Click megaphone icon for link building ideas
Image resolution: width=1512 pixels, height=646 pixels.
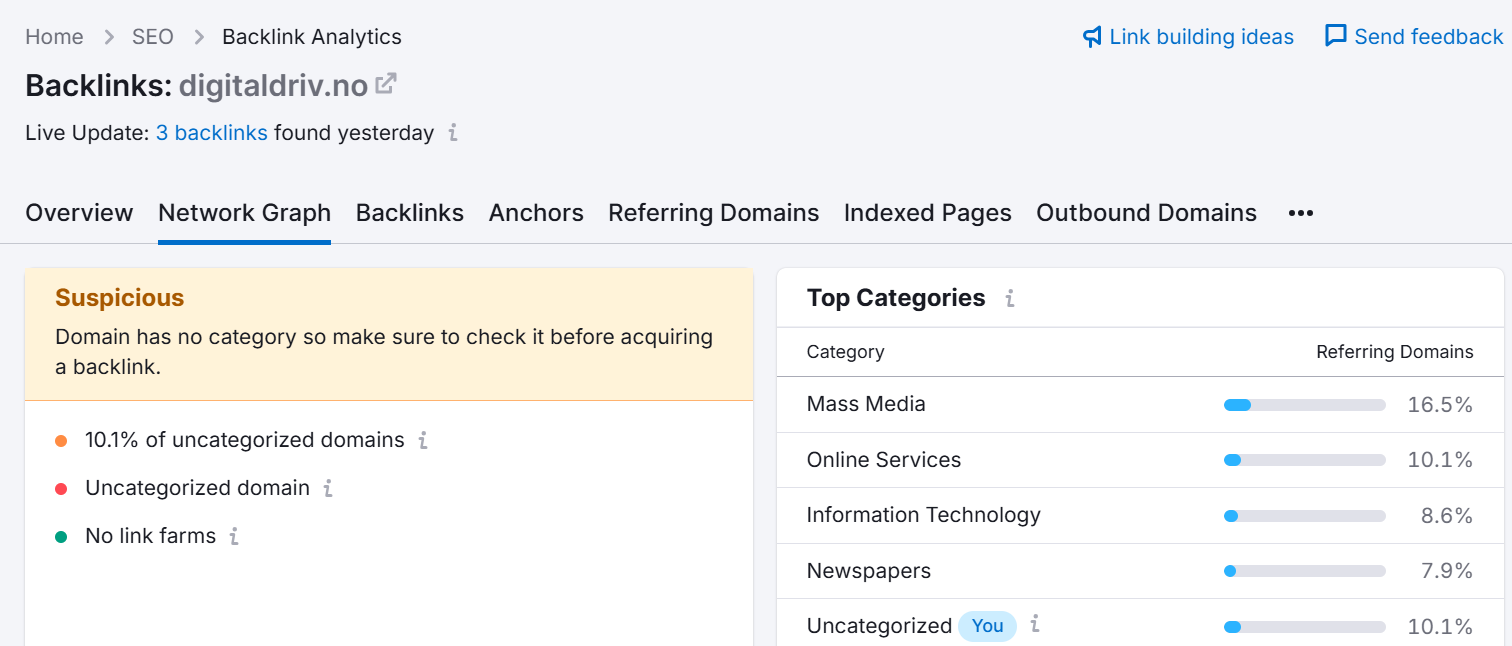(1092, 37)
